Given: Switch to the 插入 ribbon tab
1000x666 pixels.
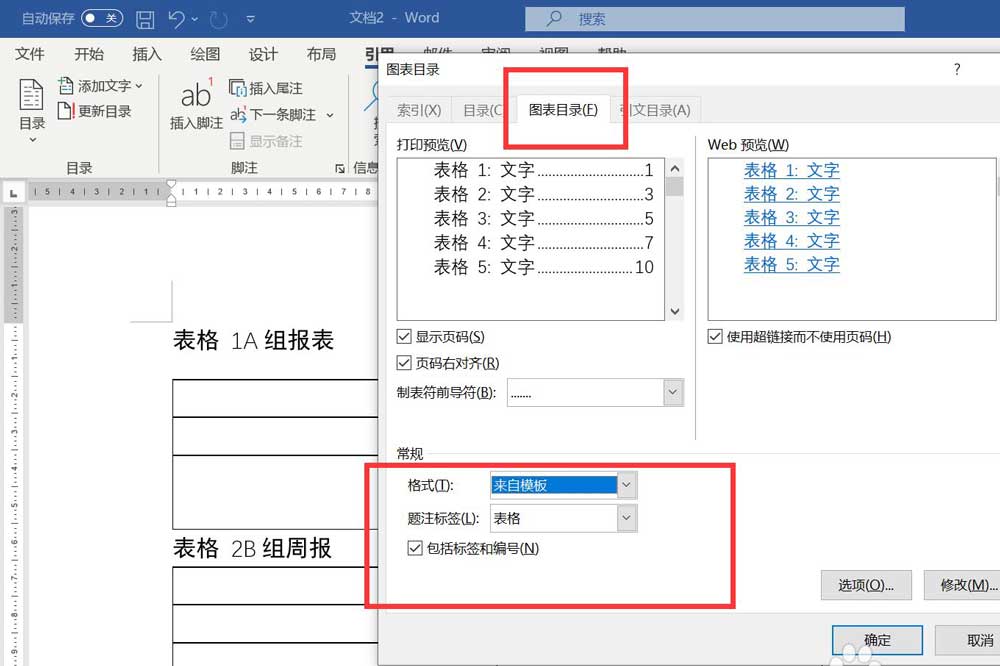Looking at the screenshot, I should tap(147, 54).
